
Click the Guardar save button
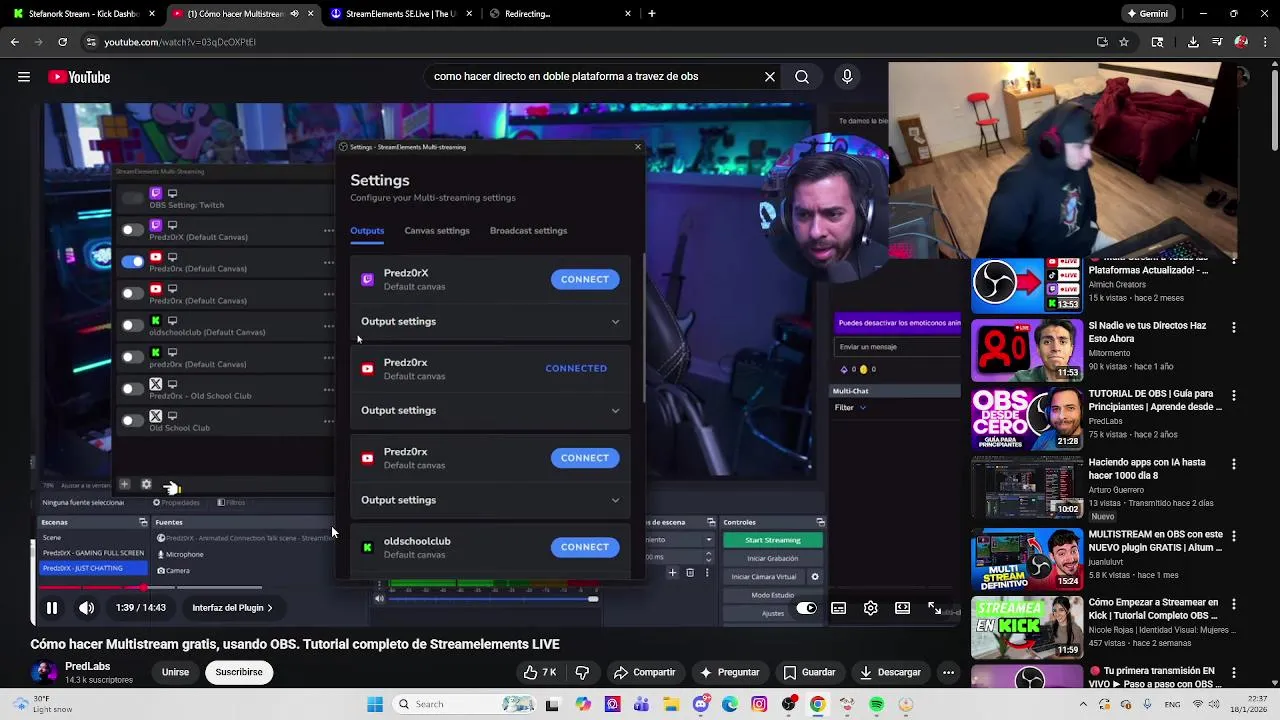click(x=809, y=672)
